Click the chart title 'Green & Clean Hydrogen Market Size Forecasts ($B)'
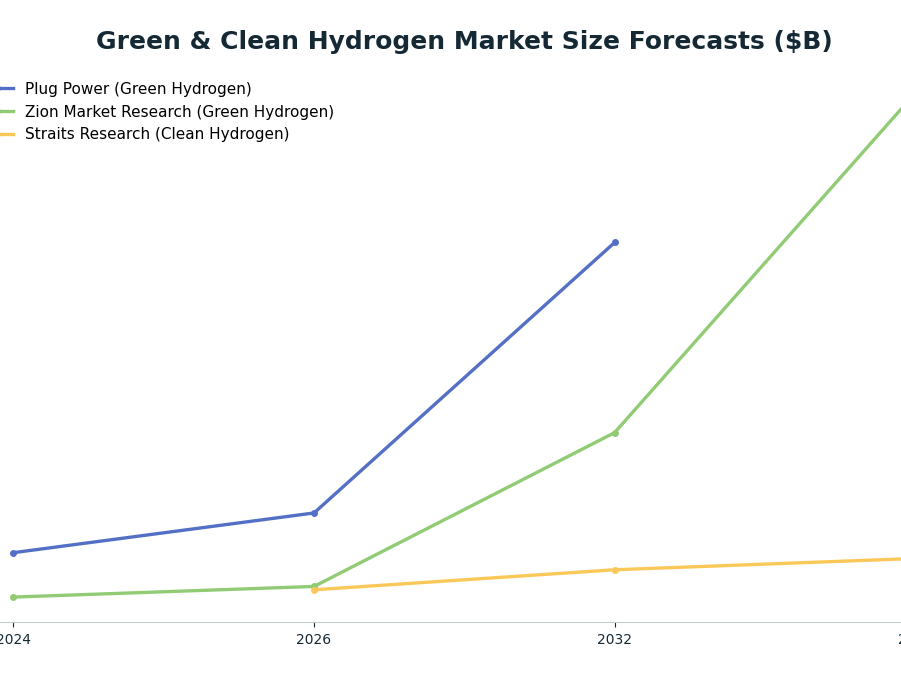 464,41
